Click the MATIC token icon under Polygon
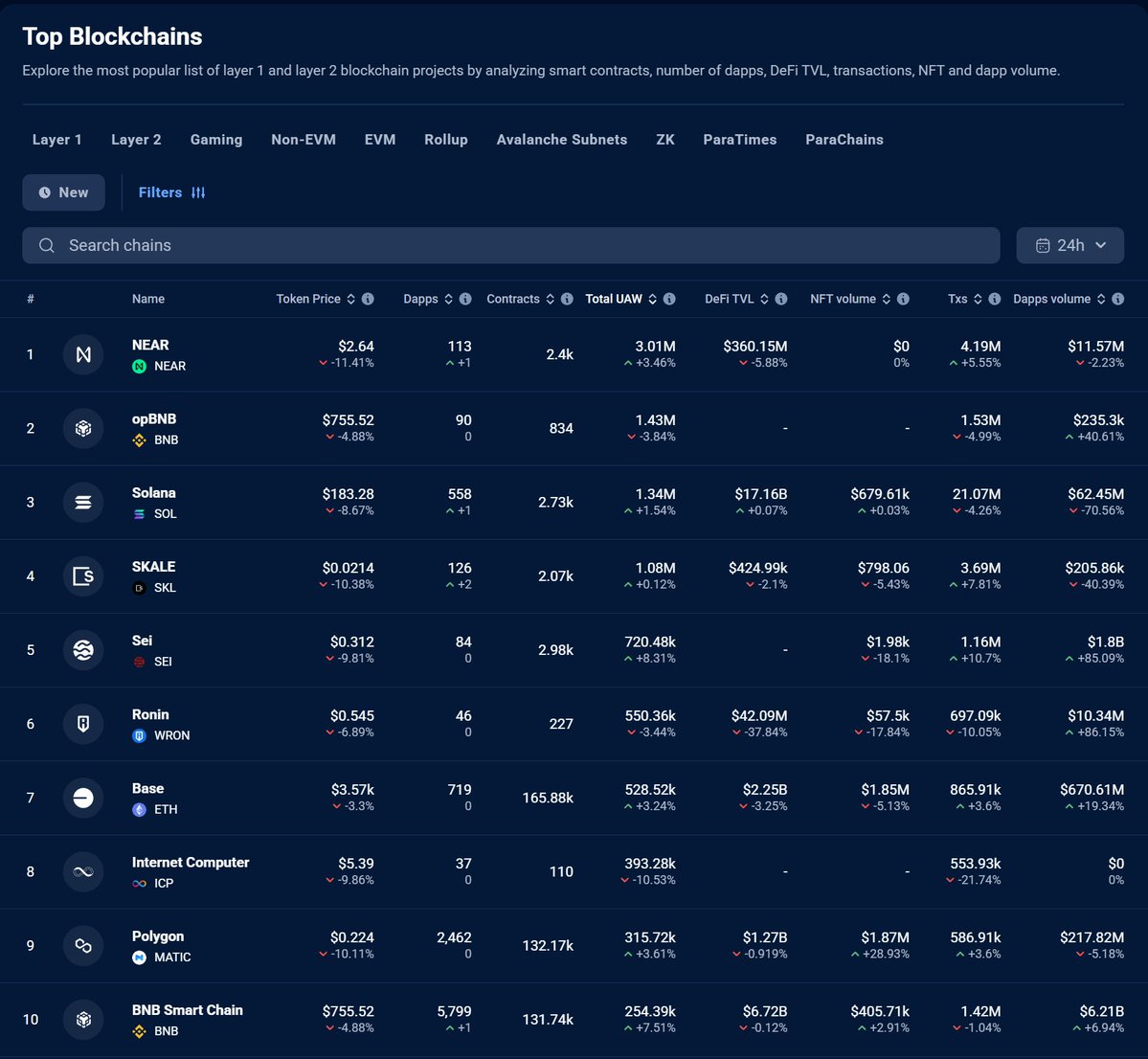 click(x=139, y=958)
